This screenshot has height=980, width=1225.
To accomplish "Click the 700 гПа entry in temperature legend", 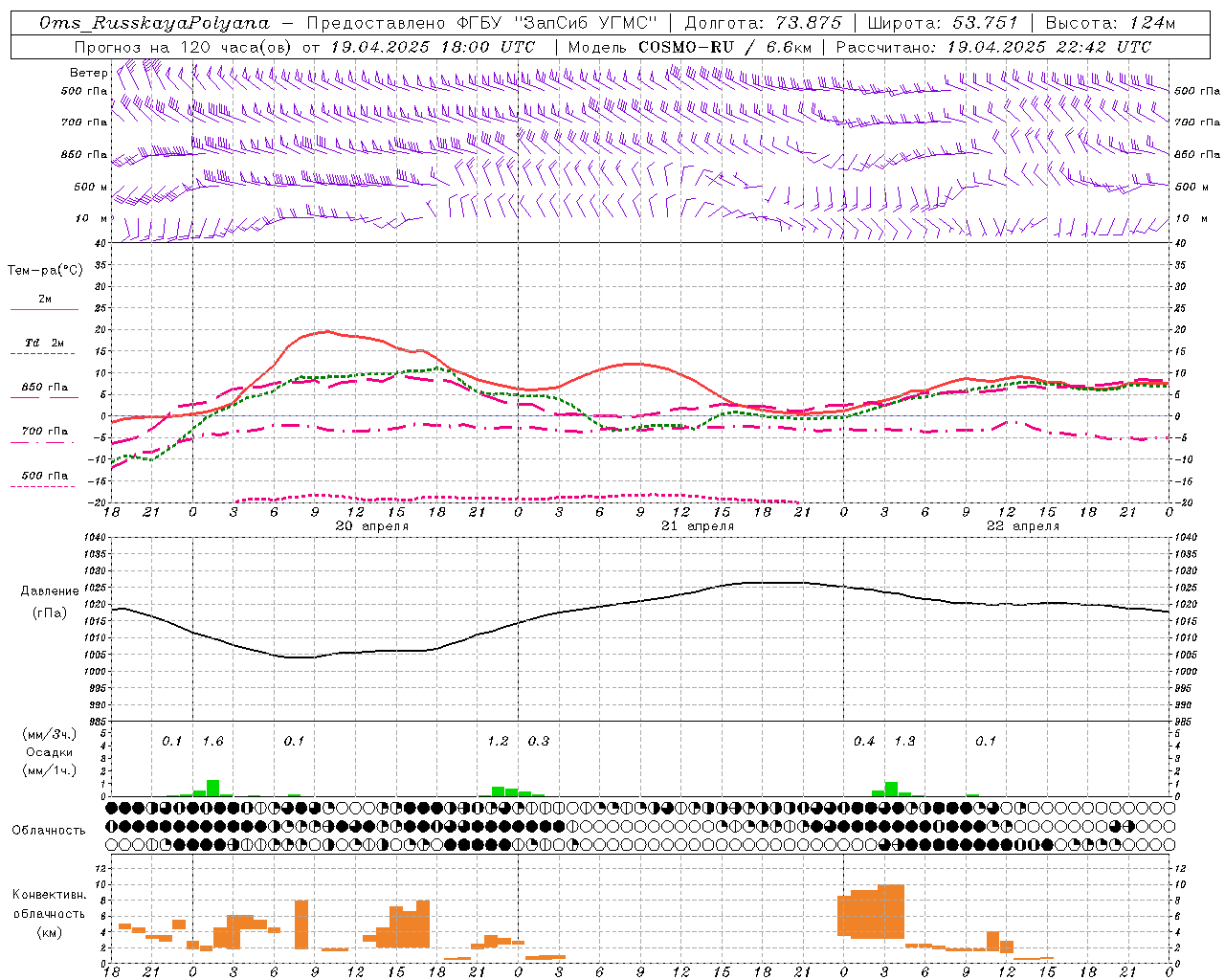I will (45, 431).
